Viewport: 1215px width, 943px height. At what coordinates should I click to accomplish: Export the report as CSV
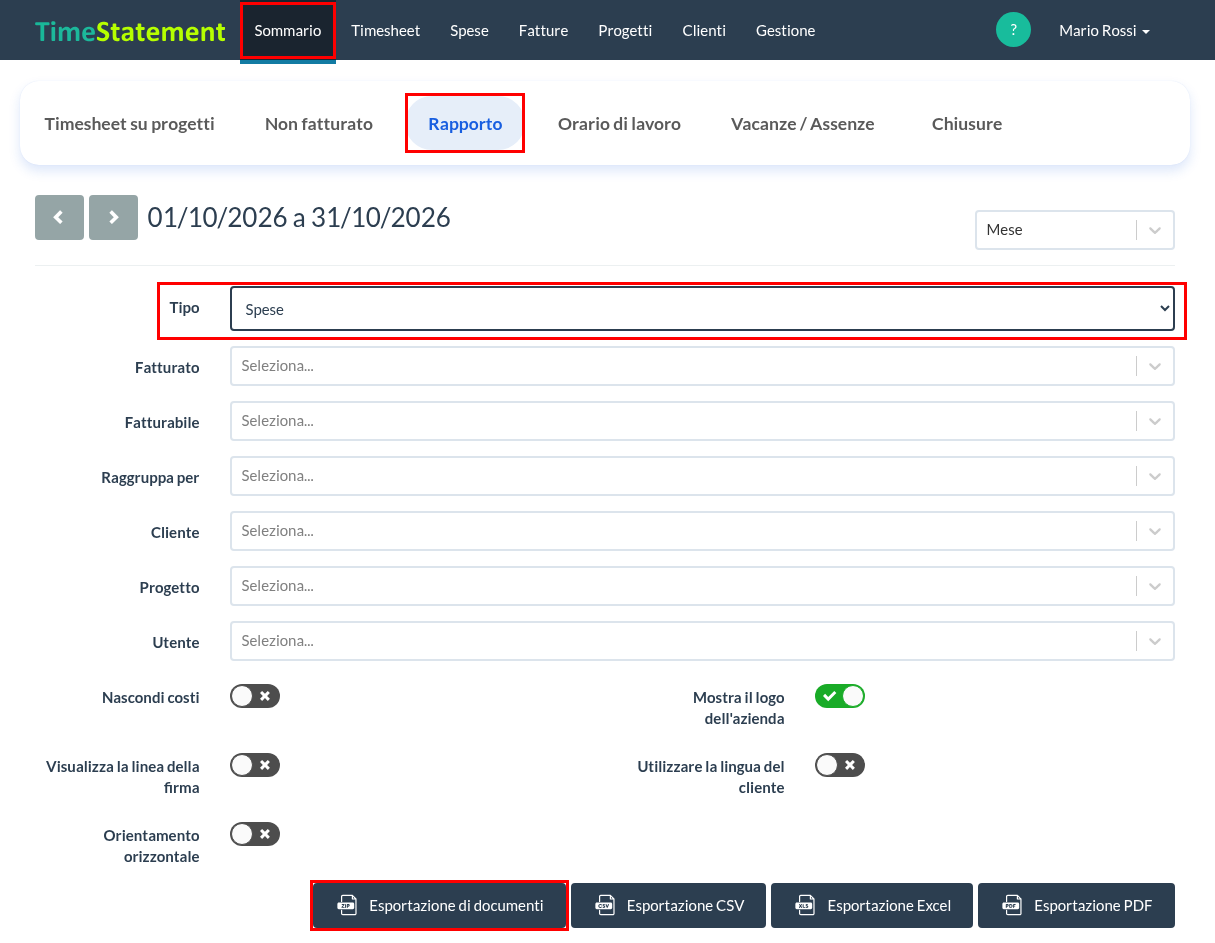pos(669,906)
